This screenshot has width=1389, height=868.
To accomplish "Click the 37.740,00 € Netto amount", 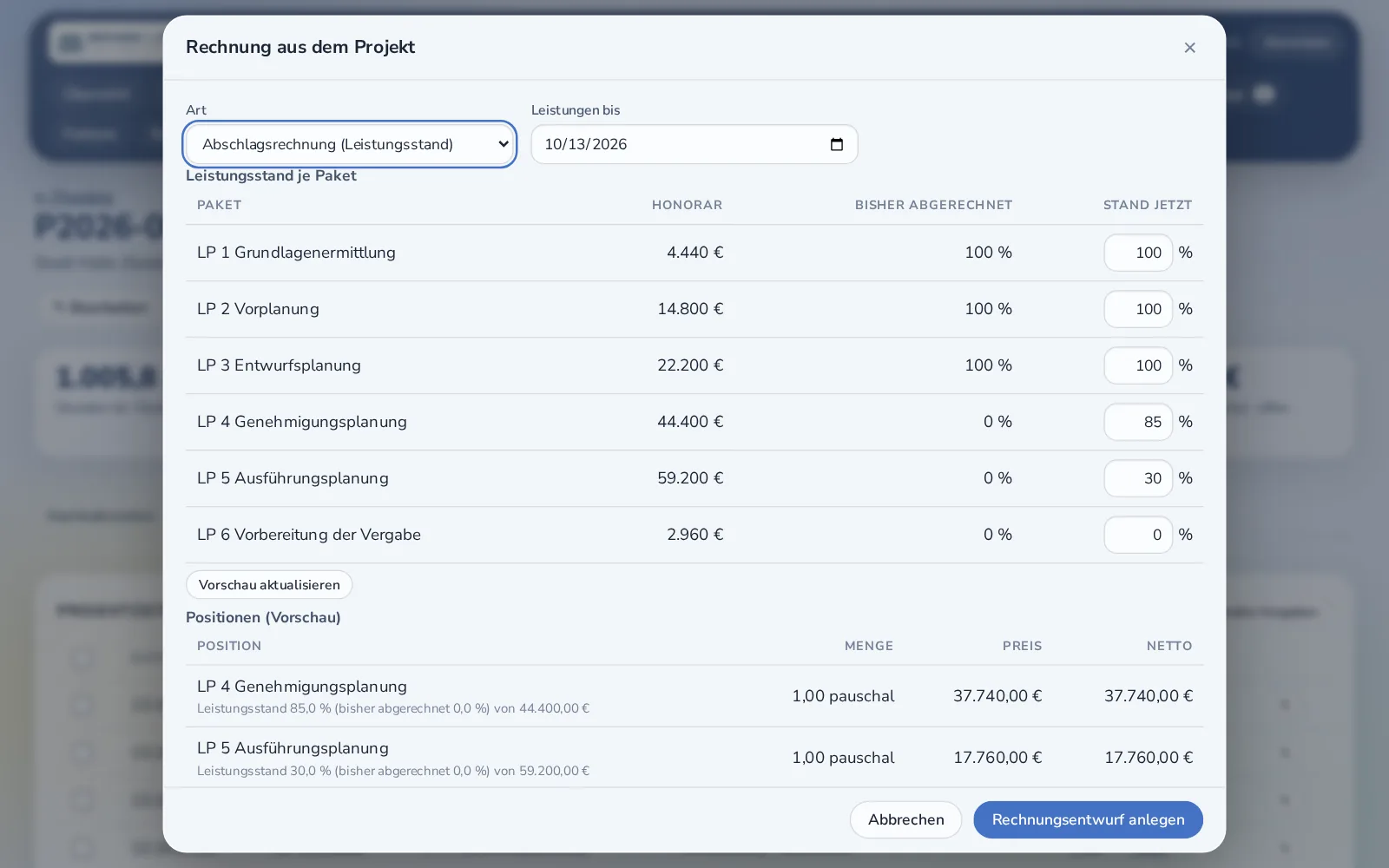I will [x=1149, y=696].
